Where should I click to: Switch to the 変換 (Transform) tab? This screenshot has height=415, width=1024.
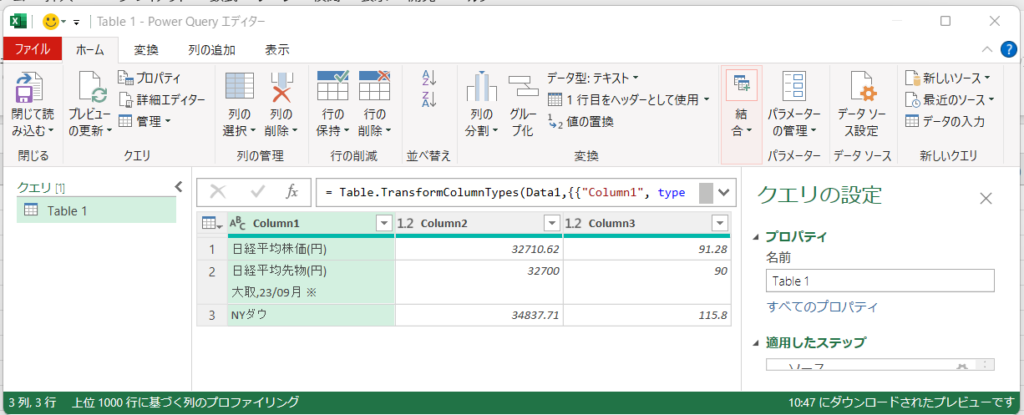pos(146,49)
